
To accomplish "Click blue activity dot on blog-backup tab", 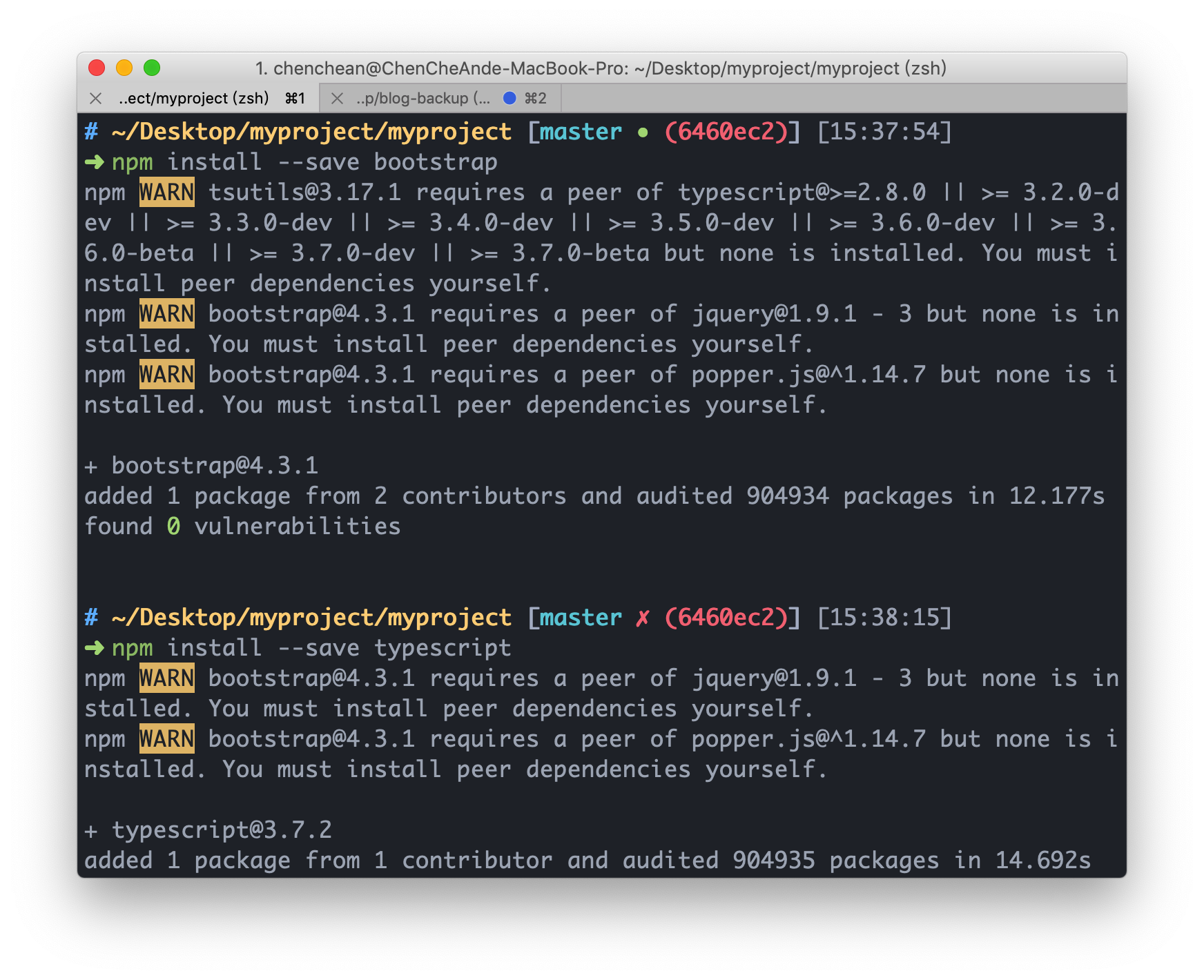I will (x=509, y=98).
